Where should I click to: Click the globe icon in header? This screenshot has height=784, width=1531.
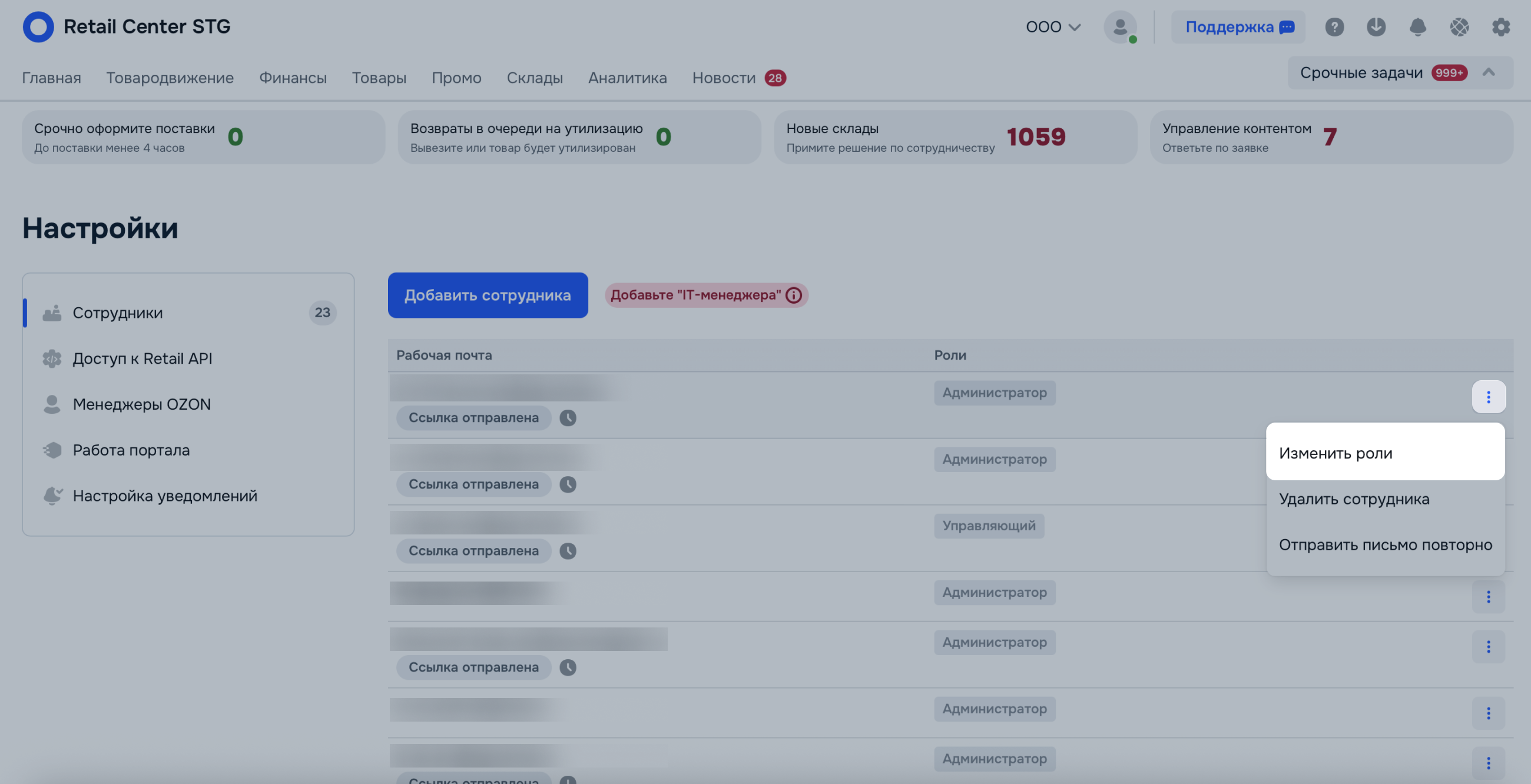click(1459, 26)
